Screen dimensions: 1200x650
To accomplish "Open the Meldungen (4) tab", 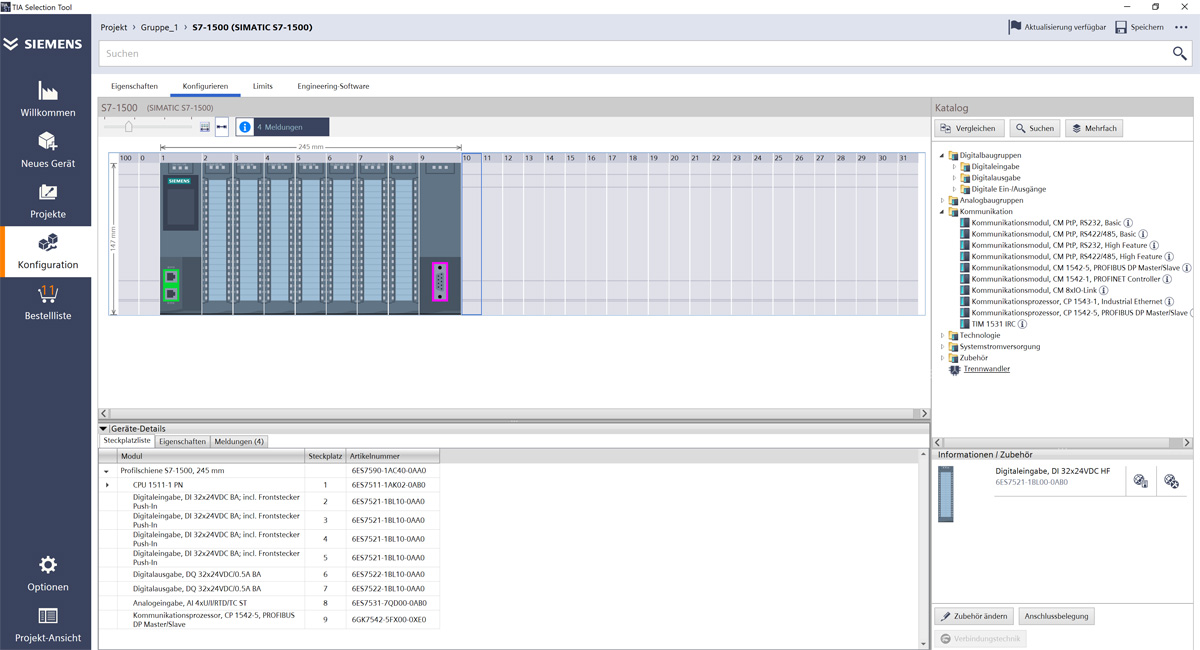I will (x=239, y=441).
